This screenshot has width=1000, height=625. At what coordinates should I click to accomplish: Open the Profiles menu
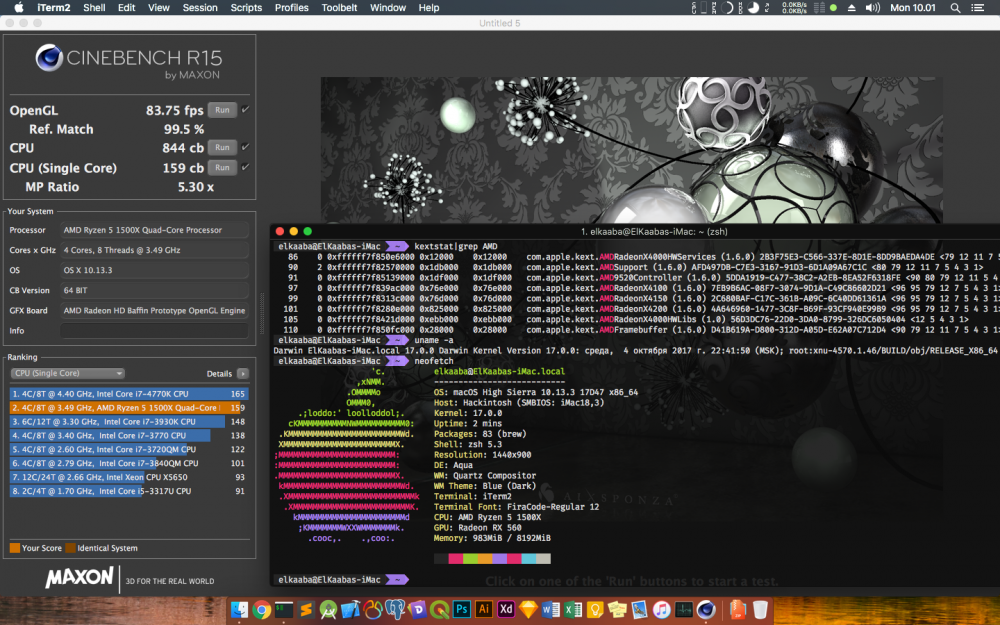click(291, 8)
